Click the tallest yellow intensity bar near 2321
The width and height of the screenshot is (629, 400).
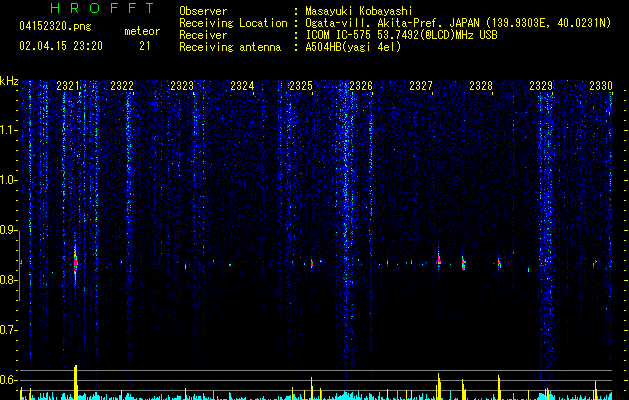75,382
